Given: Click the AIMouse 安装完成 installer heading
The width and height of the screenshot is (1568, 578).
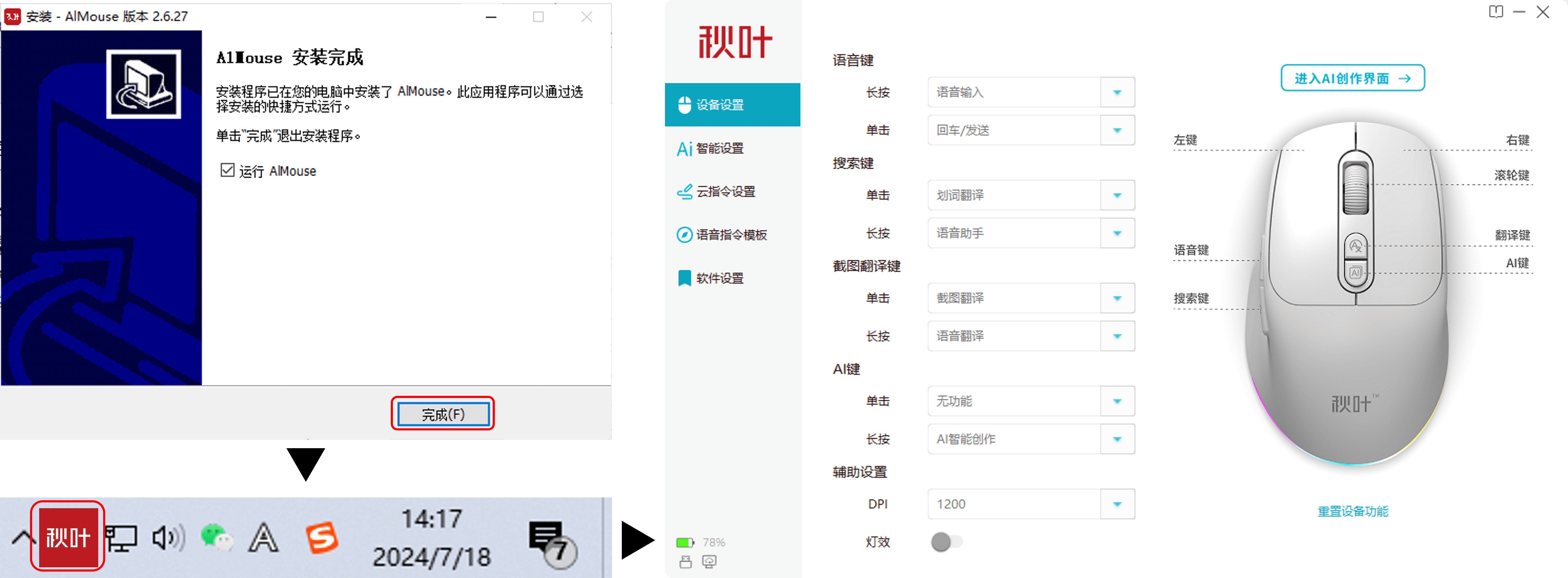Looking at the screenshot, I should tap(290, 57).
